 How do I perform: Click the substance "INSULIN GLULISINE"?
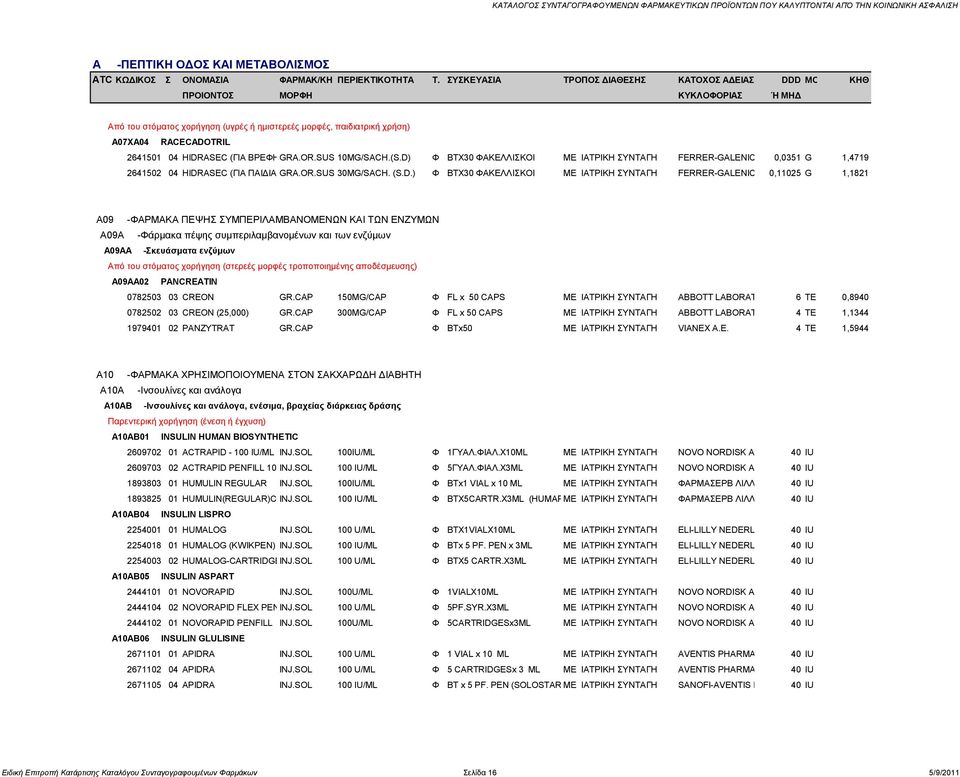[203, 638]
